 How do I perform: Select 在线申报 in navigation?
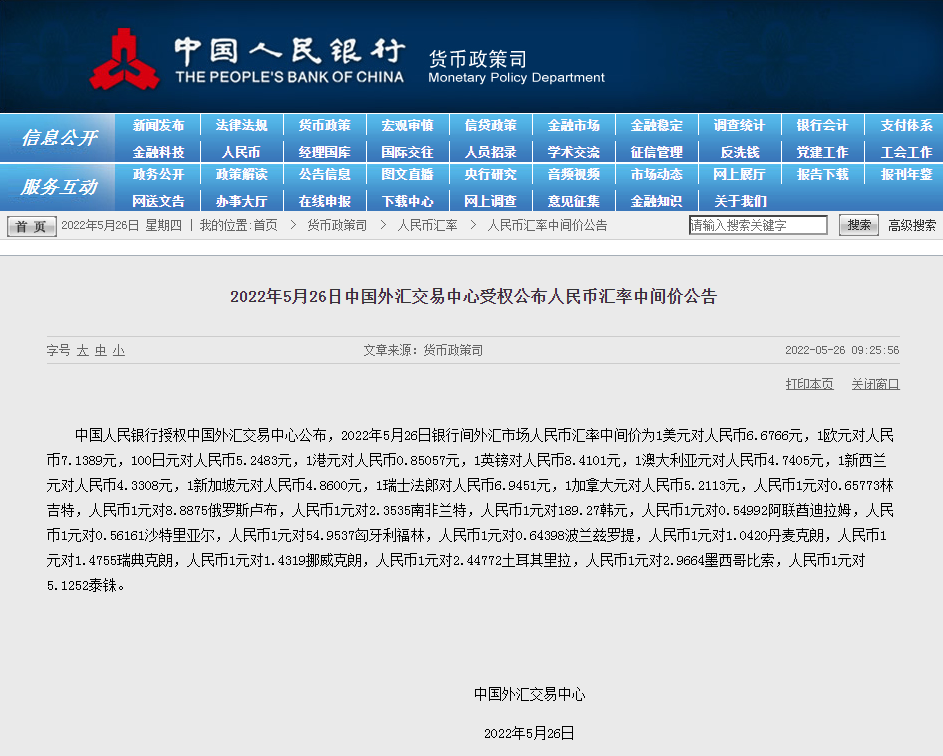324,201
